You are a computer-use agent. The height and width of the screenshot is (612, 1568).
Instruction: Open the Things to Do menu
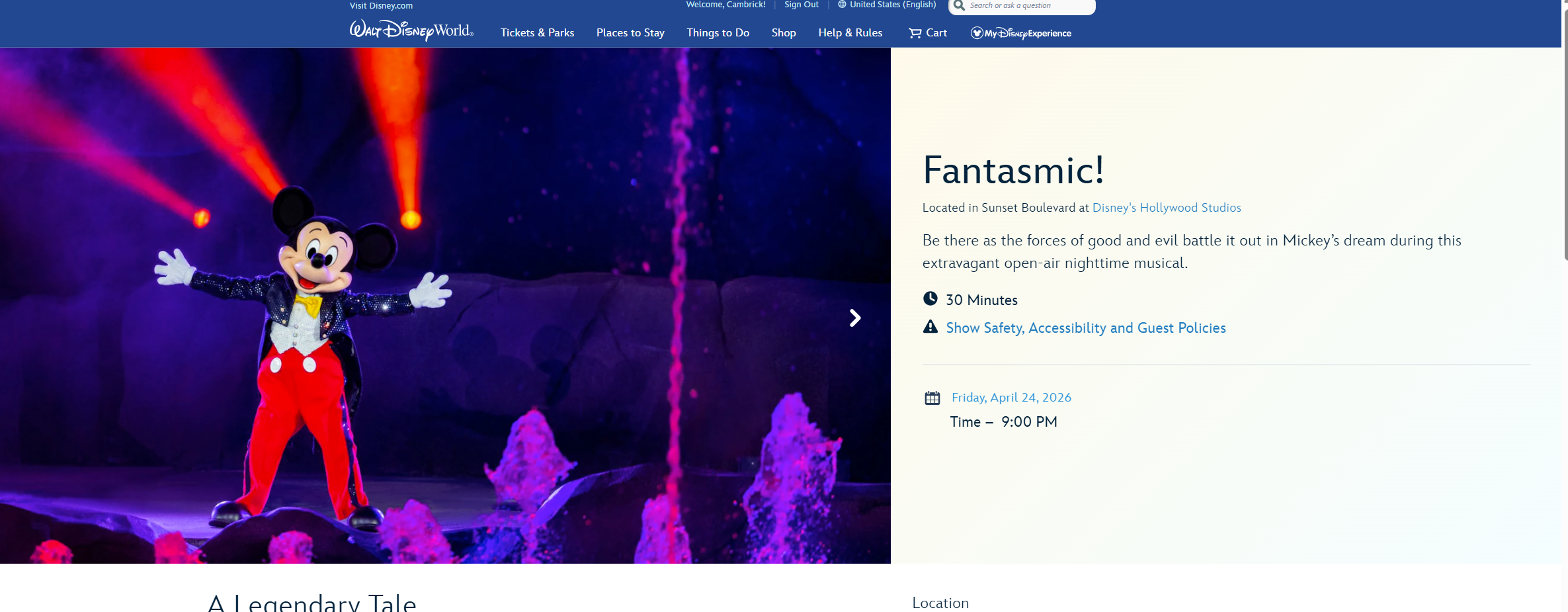(718, 33)
